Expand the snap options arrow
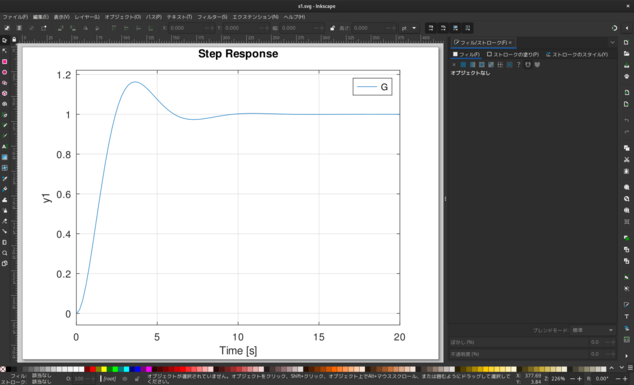This screenshot has height=385, width=634. click(626, 28)
